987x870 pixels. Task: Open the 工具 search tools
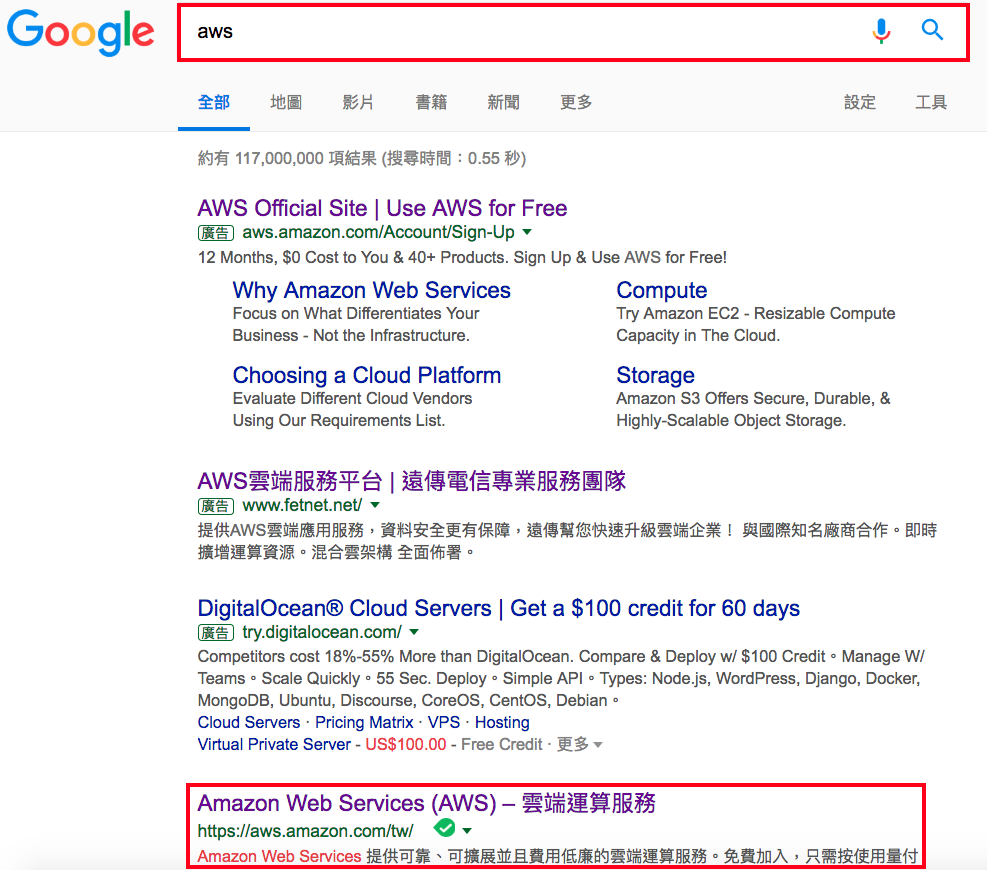[x=931, y=102]
